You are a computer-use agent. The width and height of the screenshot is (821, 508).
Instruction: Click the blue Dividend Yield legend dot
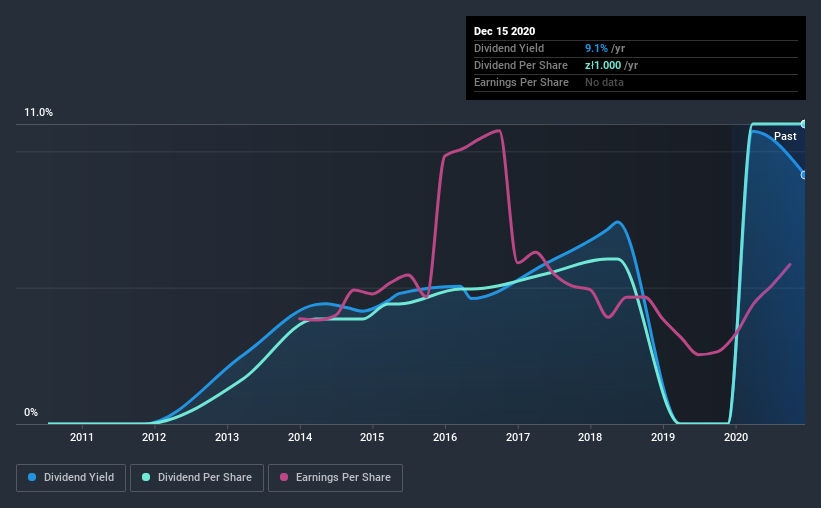coord(32,477)
